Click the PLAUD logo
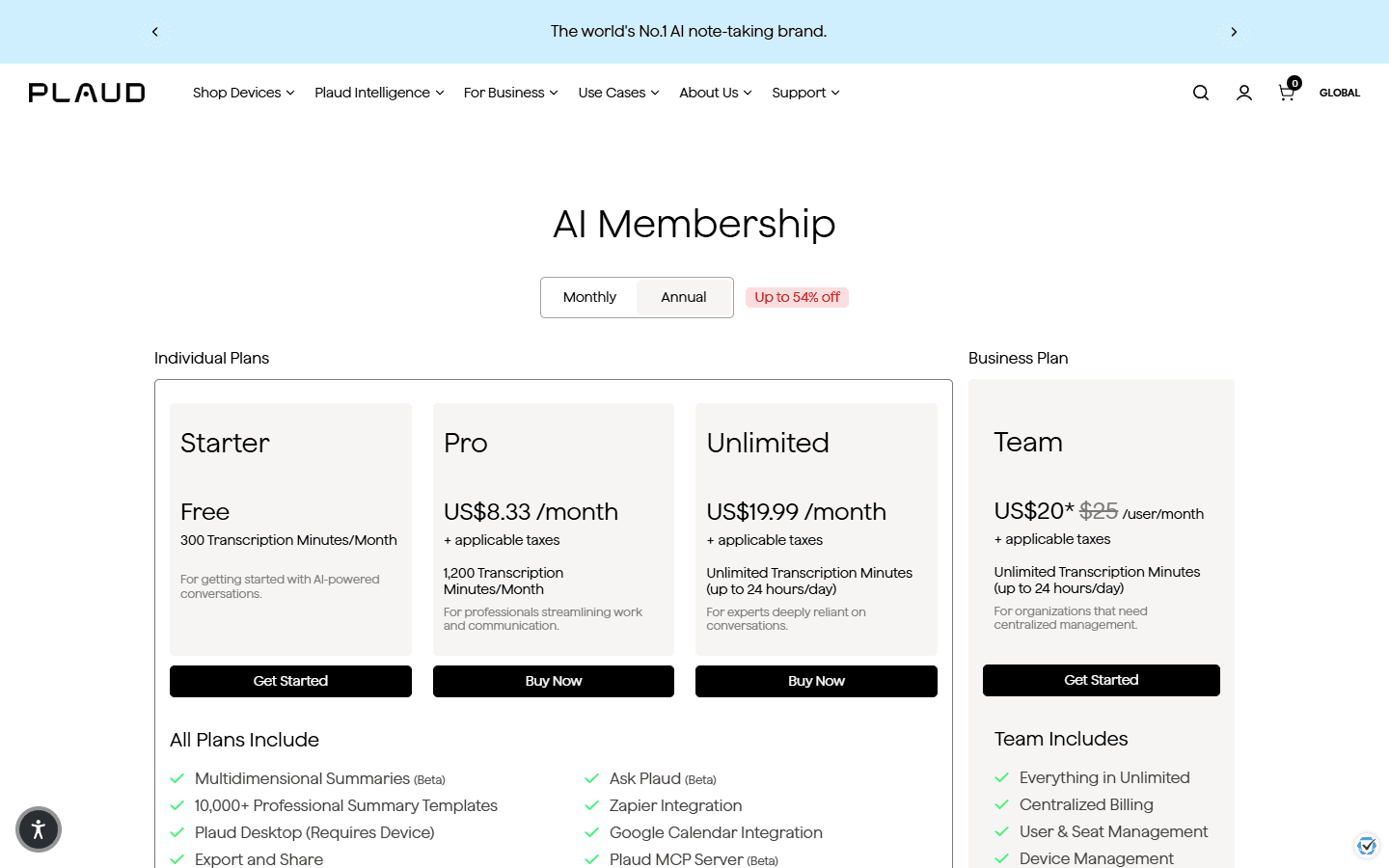Image resolution: width=1389 pixels, height=868 pixels. click(87, 93)
